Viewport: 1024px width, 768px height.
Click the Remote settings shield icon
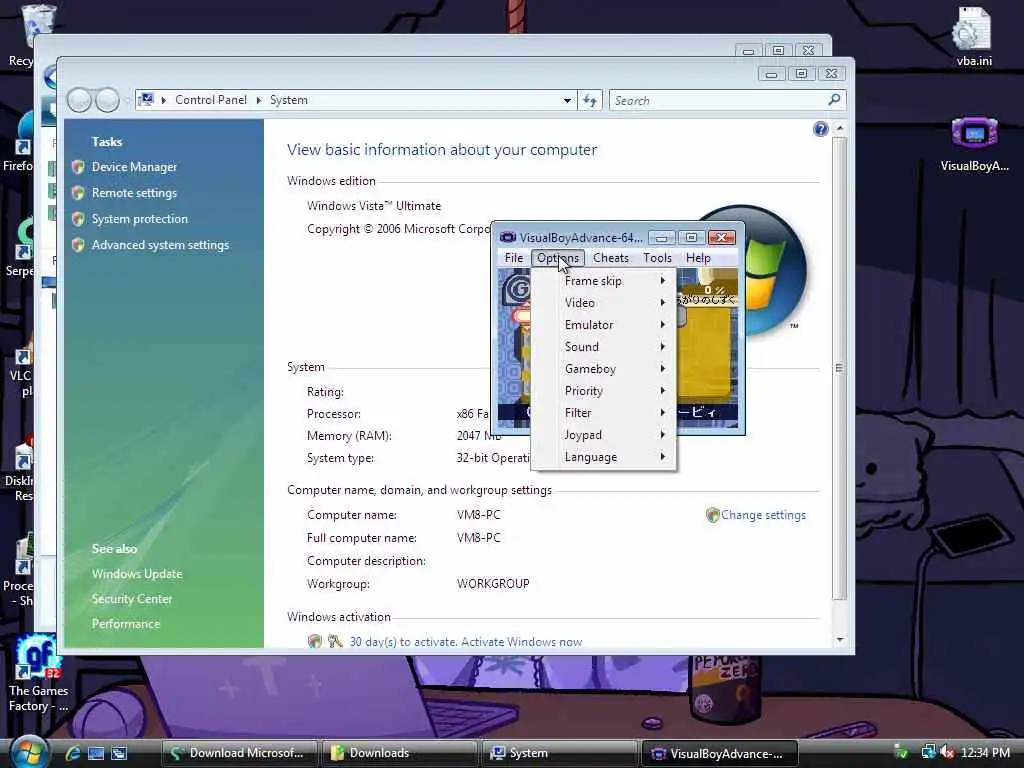pyautogui.click(x=78, y=193)
